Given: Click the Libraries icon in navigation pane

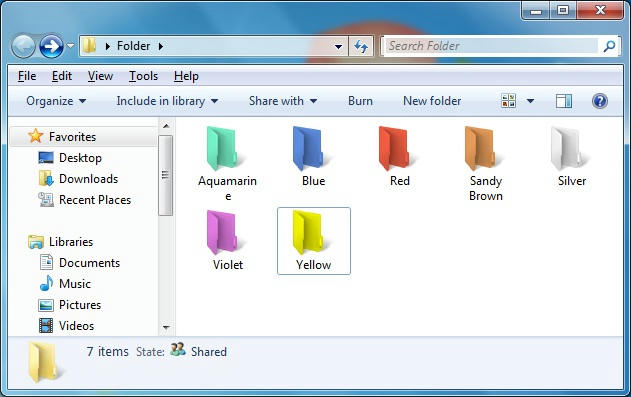Looking at the screenshot, I should pyautogui.click(x=36, y=242).
